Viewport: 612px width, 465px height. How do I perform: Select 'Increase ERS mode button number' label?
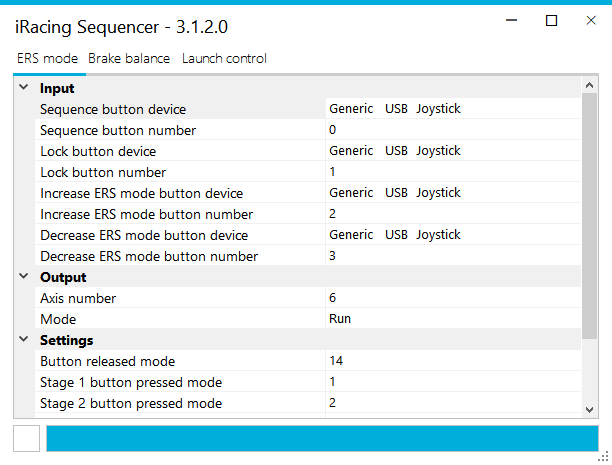(x=146, y=215)
